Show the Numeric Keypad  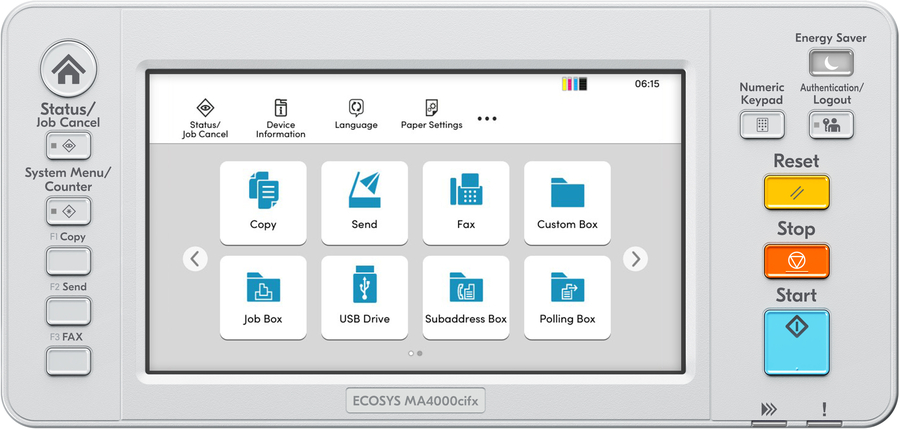click(x=761, y=125)
